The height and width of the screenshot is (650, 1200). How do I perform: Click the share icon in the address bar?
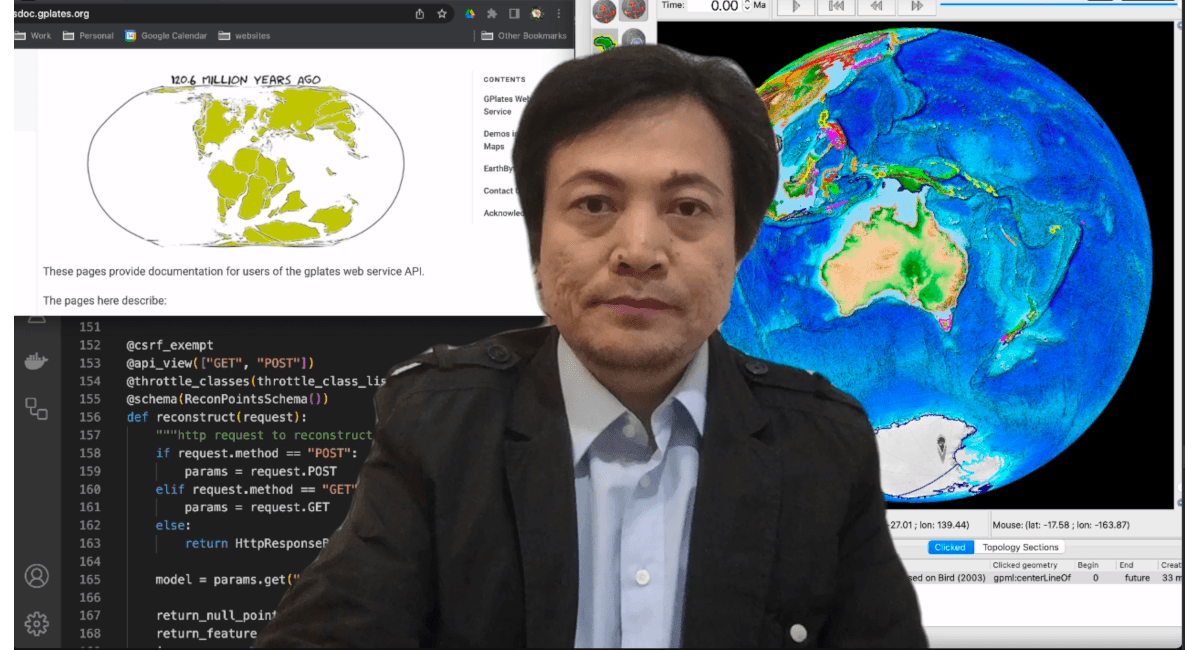pos(420,14)
